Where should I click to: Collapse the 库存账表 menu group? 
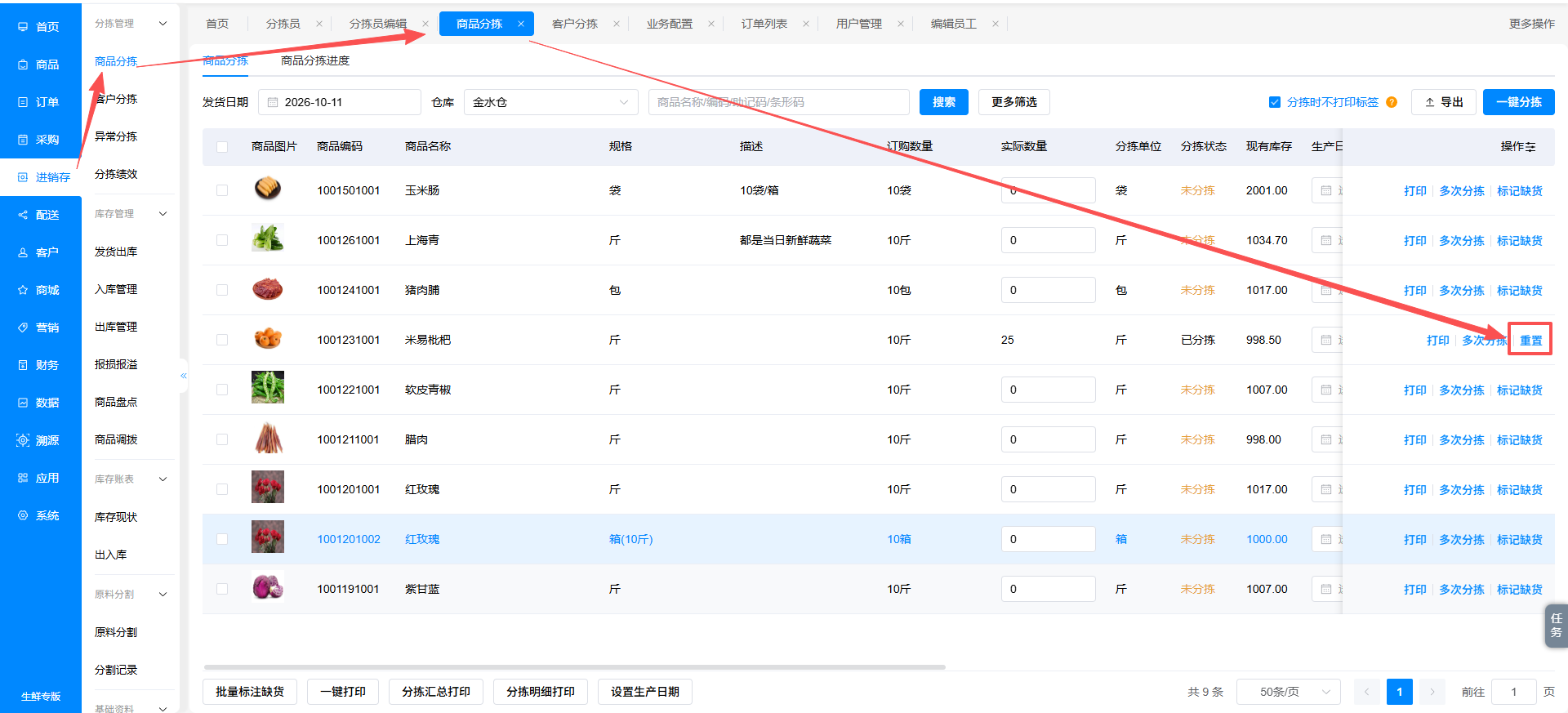coord(163,479)
